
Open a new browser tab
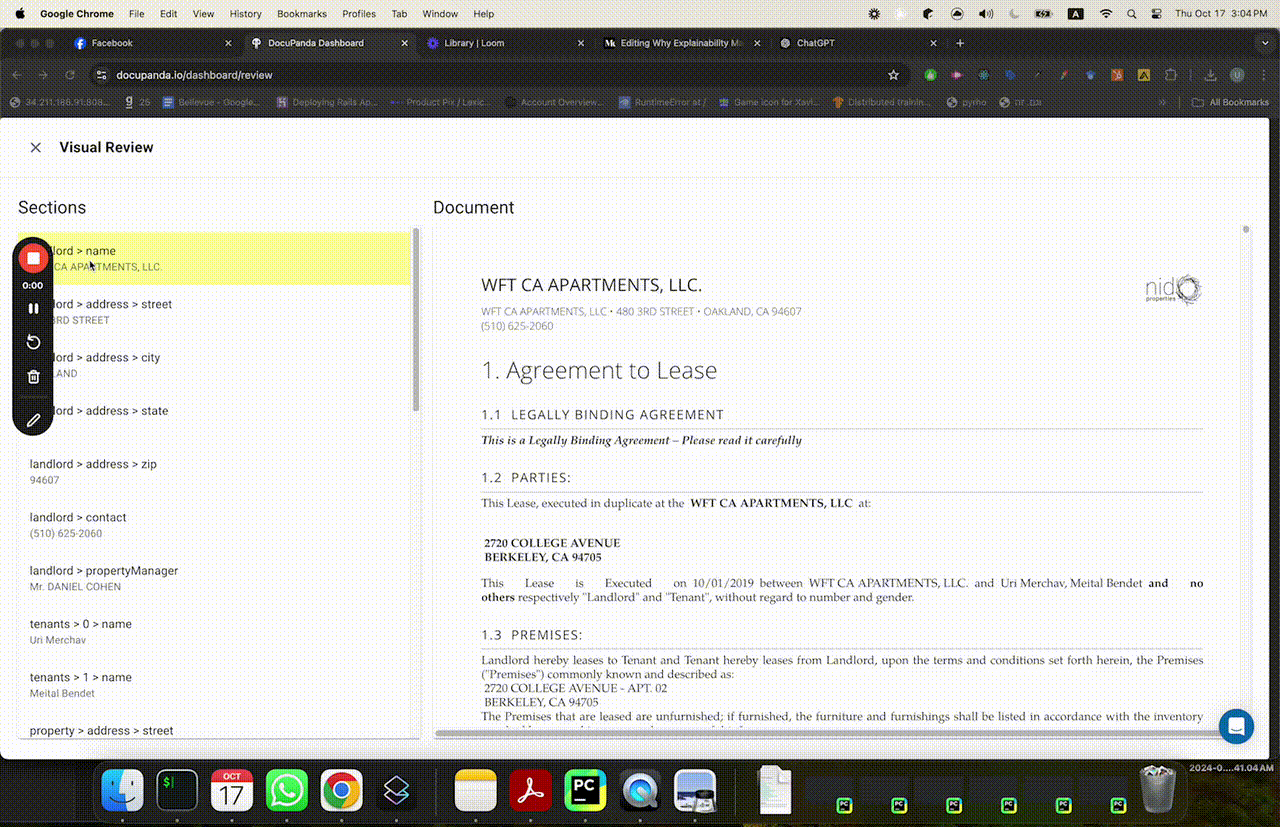(x=960, y=43)
